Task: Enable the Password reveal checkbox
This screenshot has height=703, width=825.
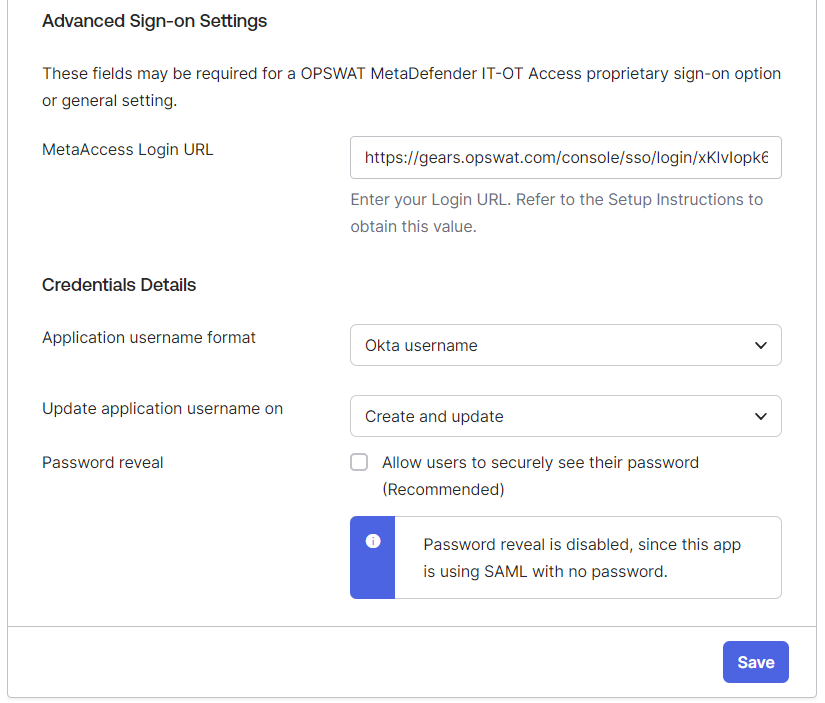Action: coord(359,463)
